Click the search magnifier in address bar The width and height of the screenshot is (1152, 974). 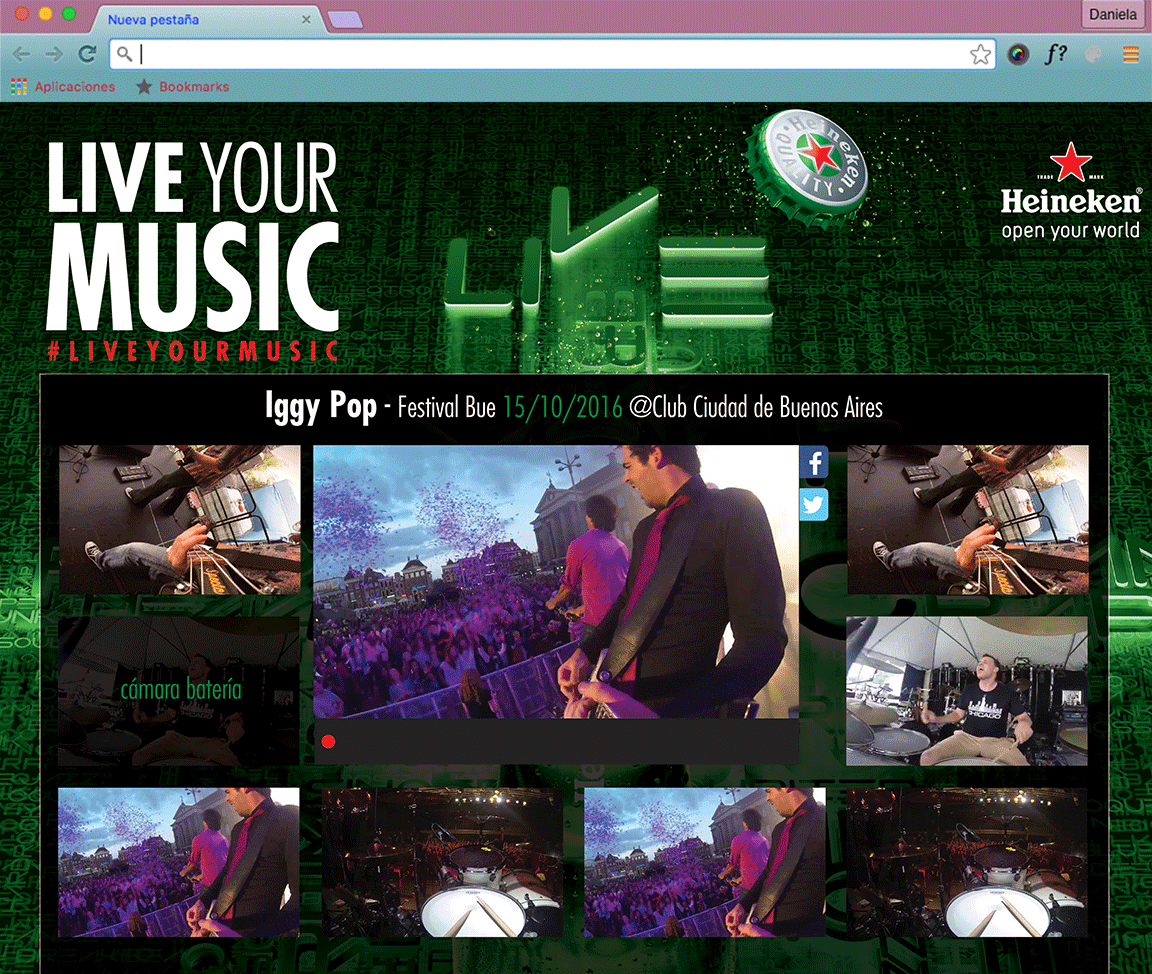tap(125, 54)
